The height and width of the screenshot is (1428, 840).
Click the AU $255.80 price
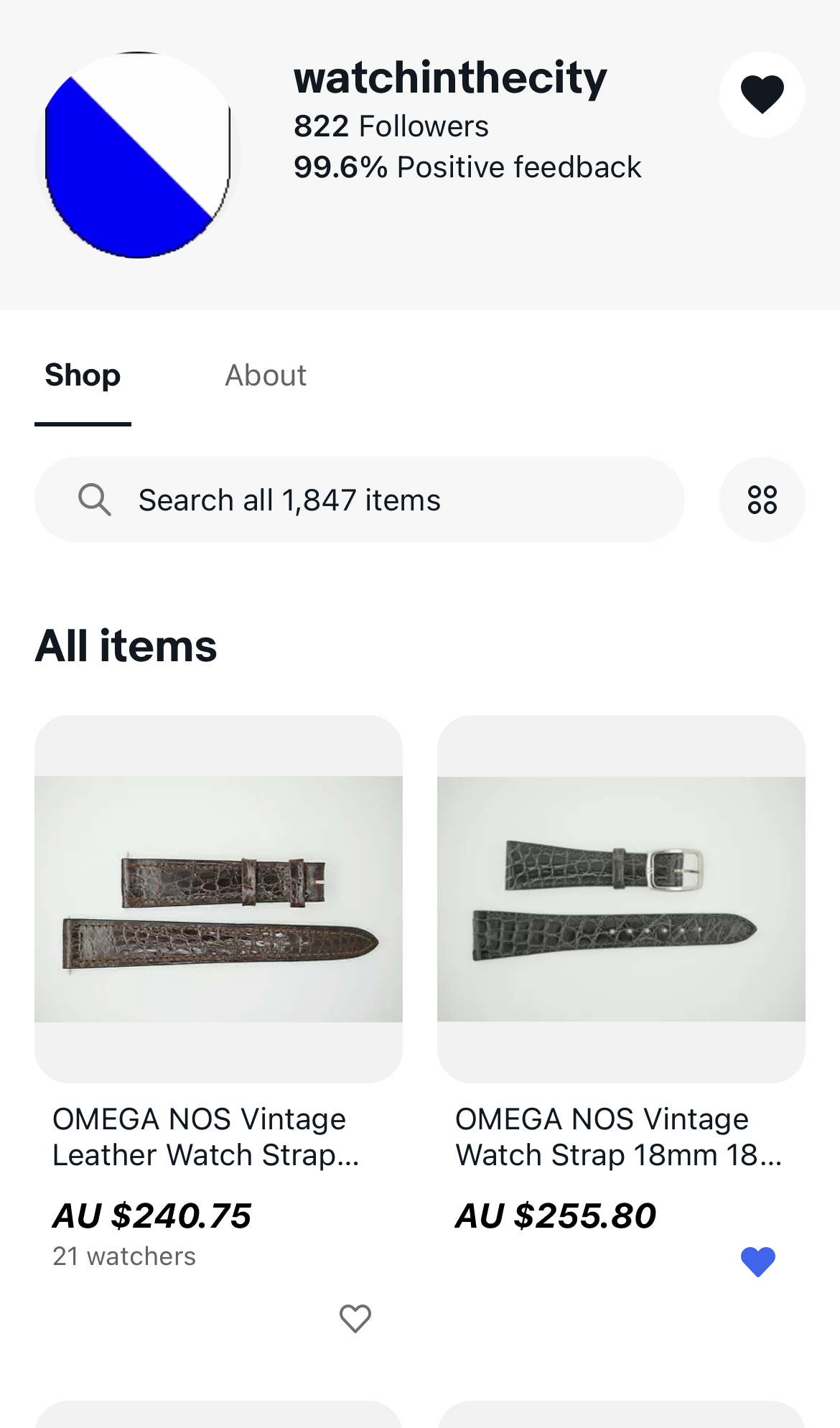tap(556, 1215)
